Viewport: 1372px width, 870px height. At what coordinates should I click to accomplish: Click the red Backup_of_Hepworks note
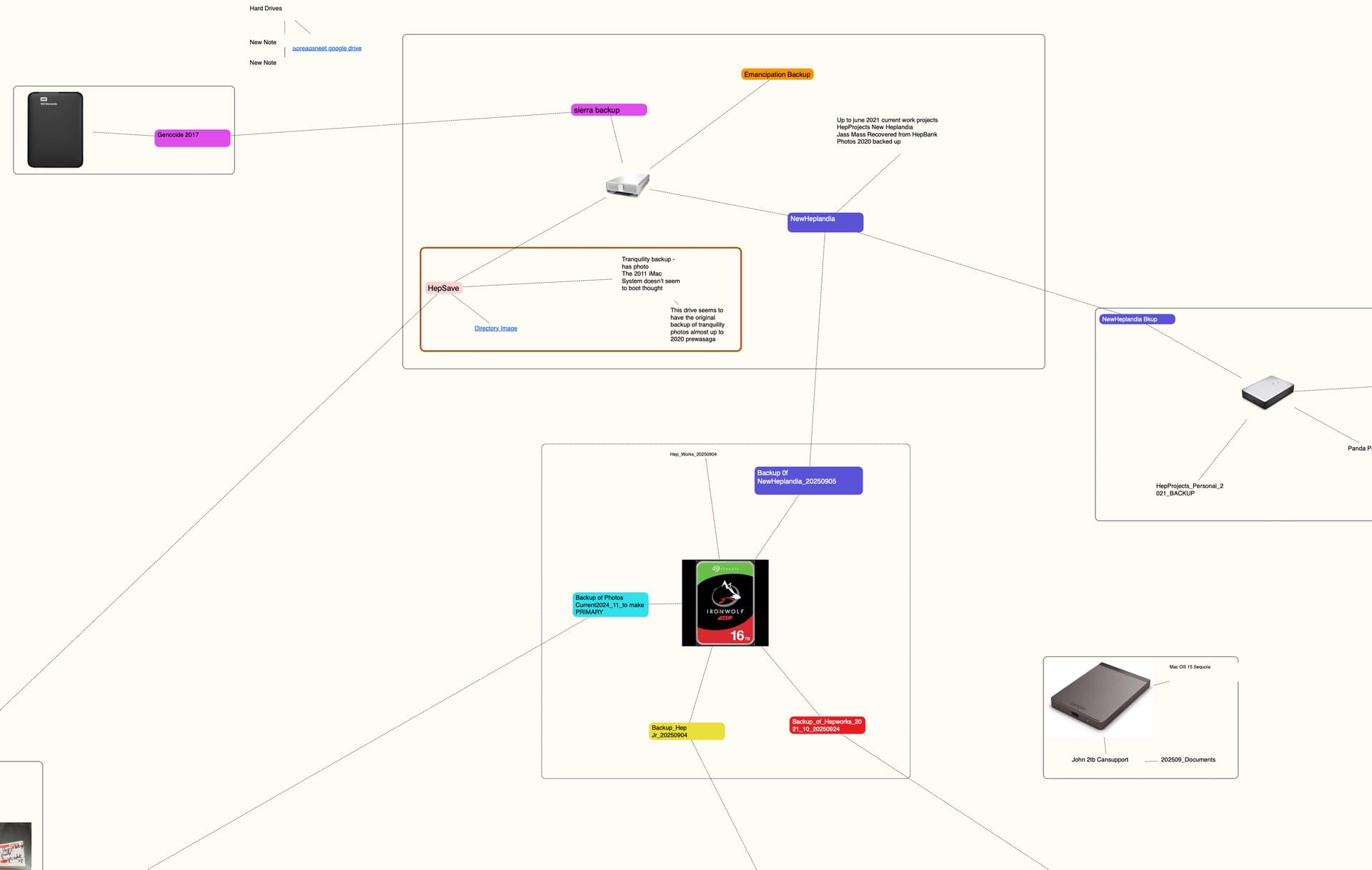(x=826, y=725)
